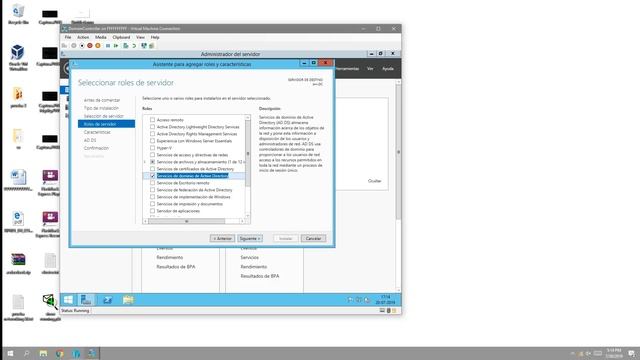
Task: Open the guest VM Start button
Action: pos(68,300)
